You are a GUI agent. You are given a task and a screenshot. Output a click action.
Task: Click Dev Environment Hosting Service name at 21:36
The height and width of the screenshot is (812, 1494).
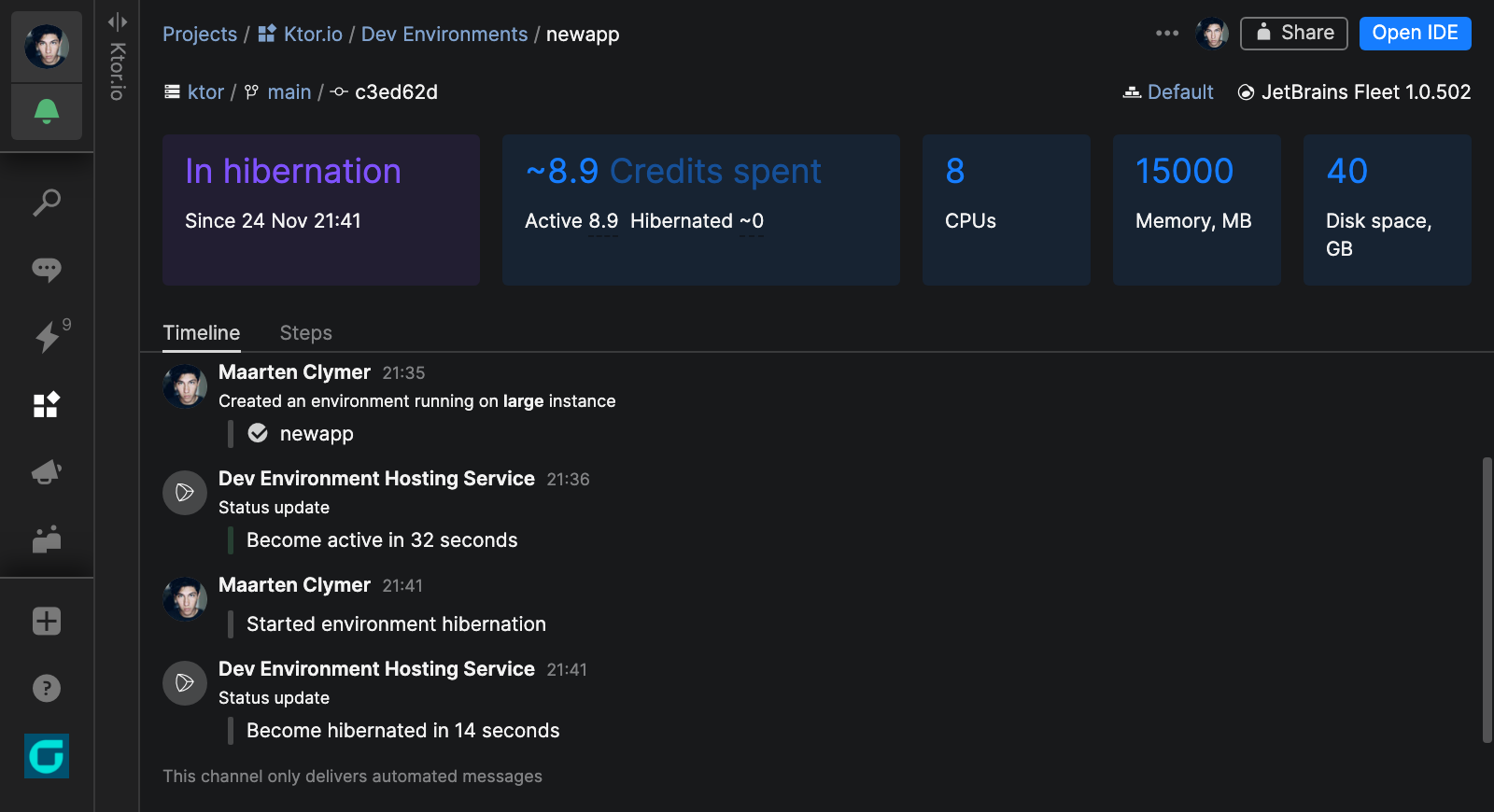click(376, 479)
